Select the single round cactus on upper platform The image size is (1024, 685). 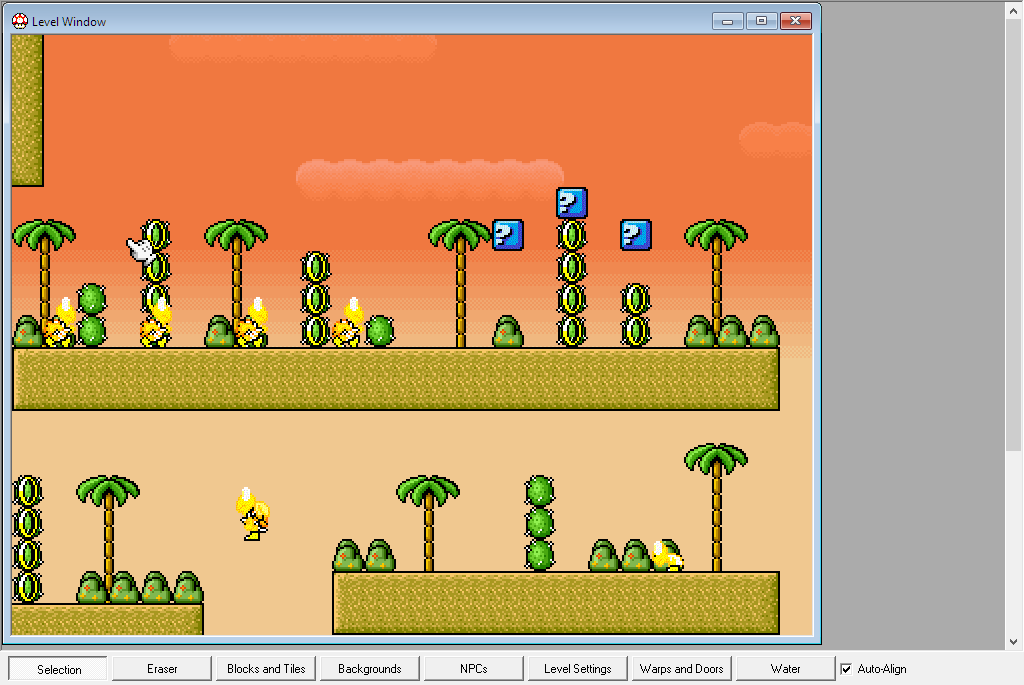pyautogui.click(x=379, y=331)
